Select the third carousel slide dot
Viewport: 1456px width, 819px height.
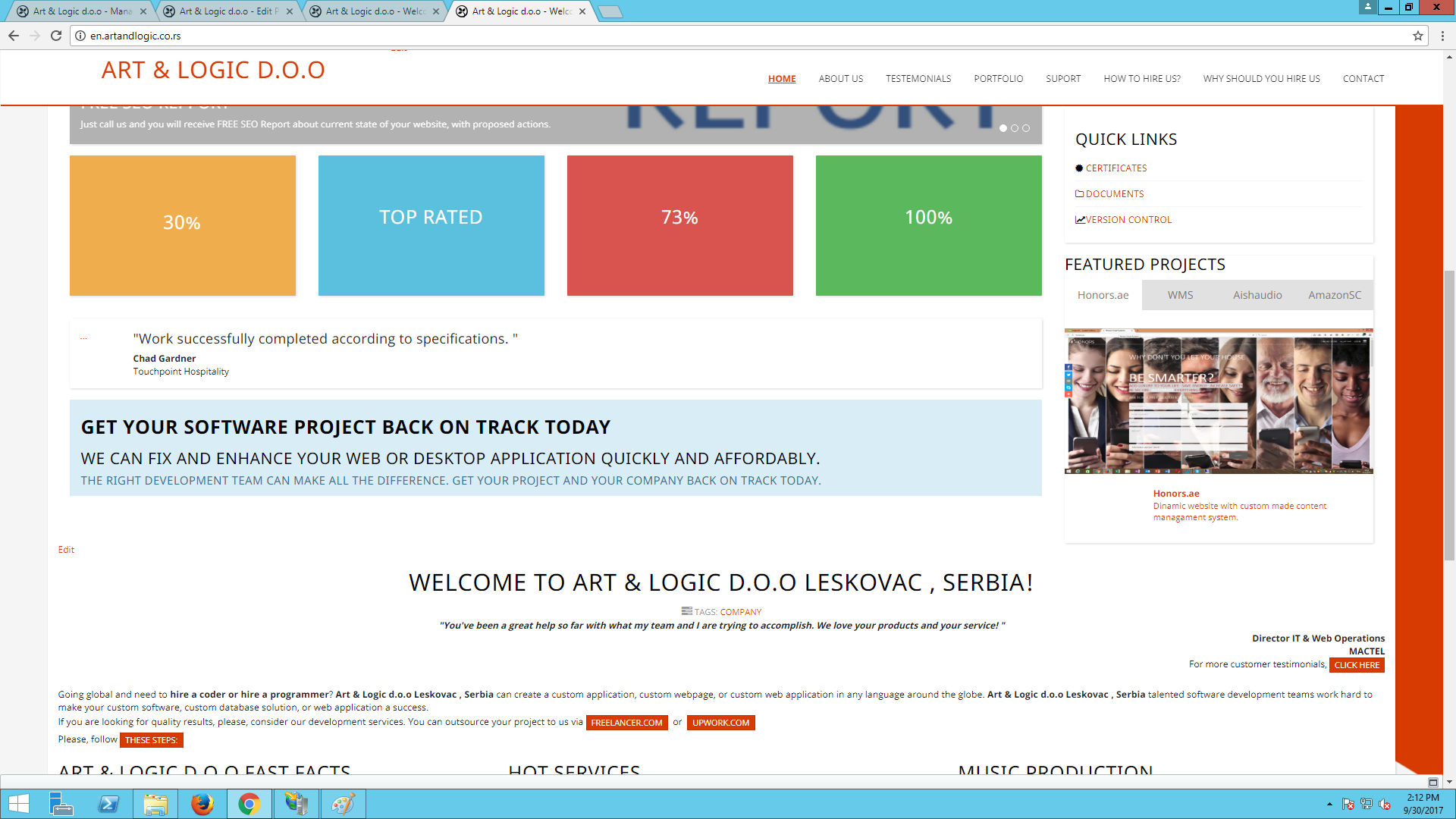click(x=1026, y=128)
